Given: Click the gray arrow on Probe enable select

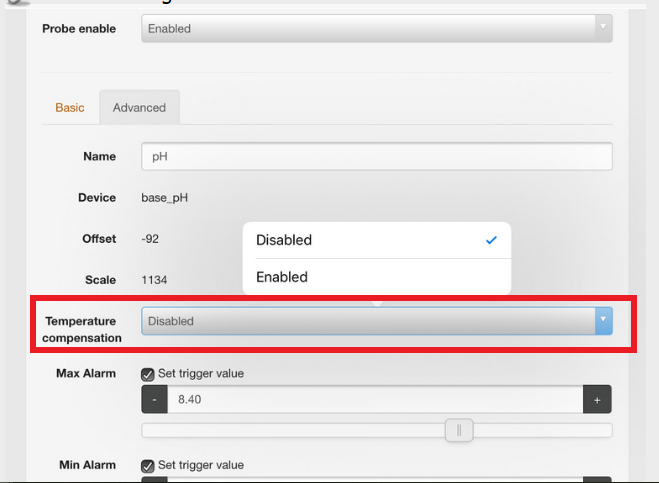Looking at the screenshot, I should coord(602,29).
